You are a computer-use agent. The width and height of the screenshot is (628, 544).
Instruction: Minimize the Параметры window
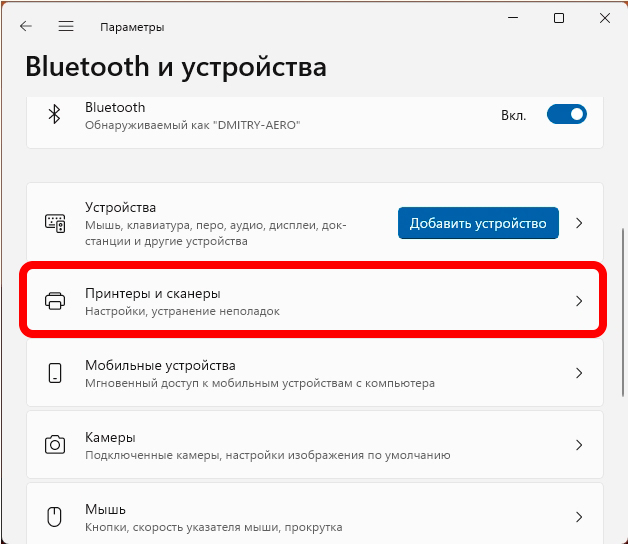point(513,18)
